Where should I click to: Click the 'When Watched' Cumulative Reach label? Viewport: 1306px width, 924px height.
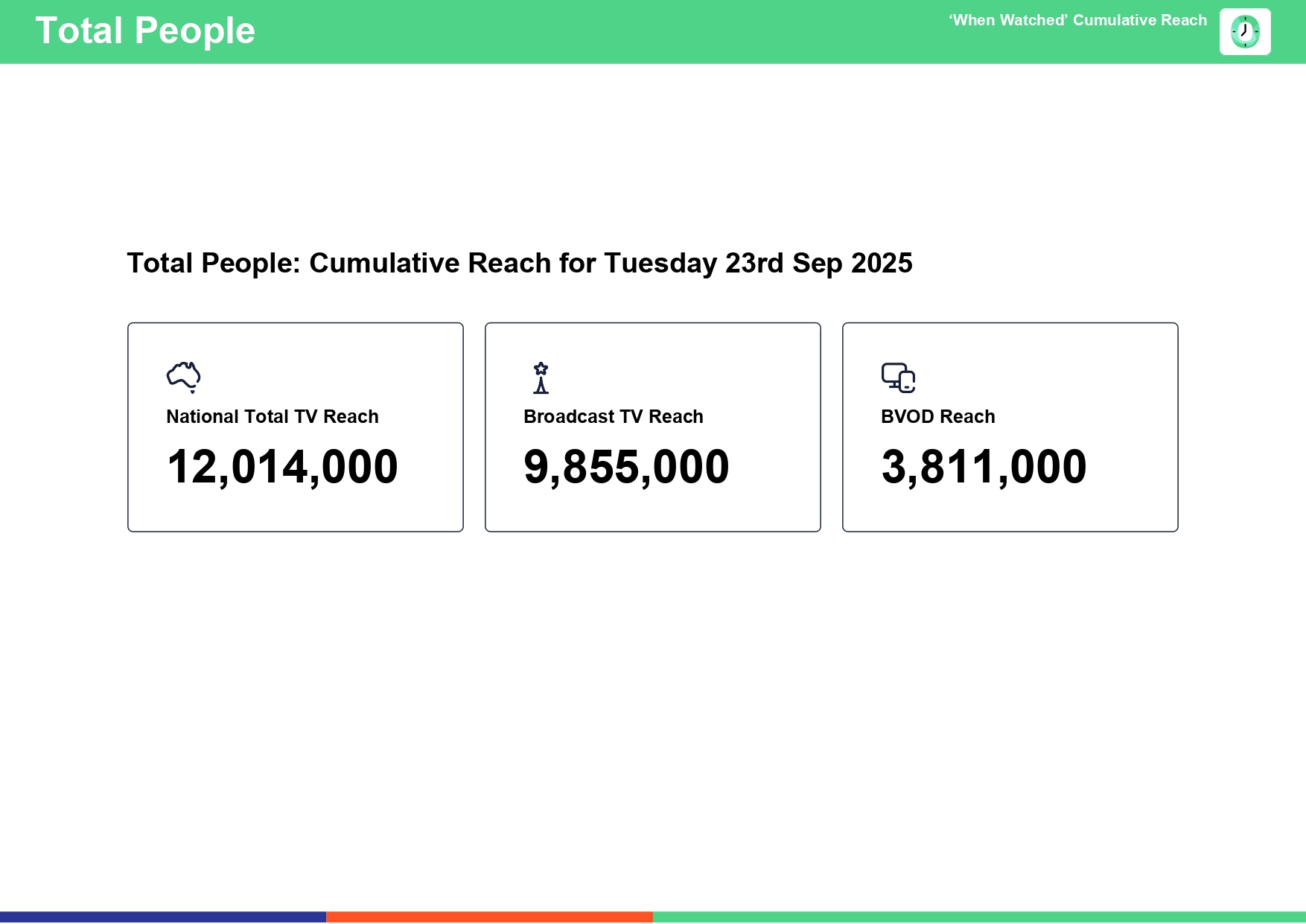coord(1077,21)
